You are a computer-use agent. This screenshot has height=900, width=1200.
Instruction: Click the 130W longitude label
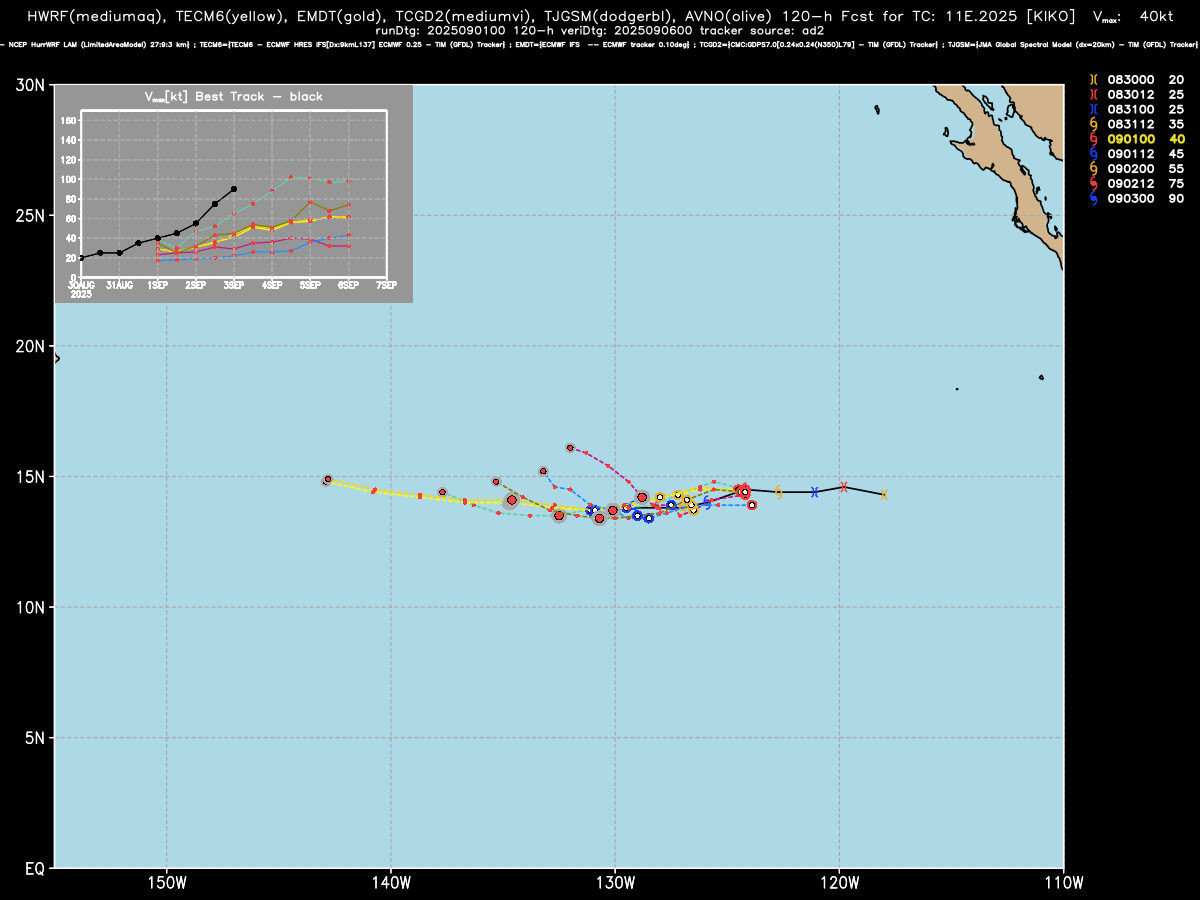point(615,881)
